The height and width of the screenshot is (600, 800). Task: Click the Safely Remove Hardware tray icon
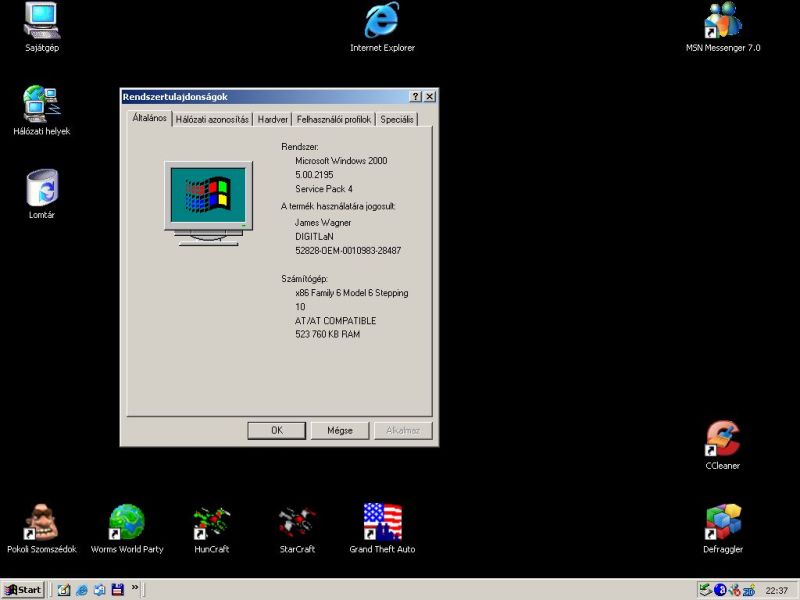(705, 590)
